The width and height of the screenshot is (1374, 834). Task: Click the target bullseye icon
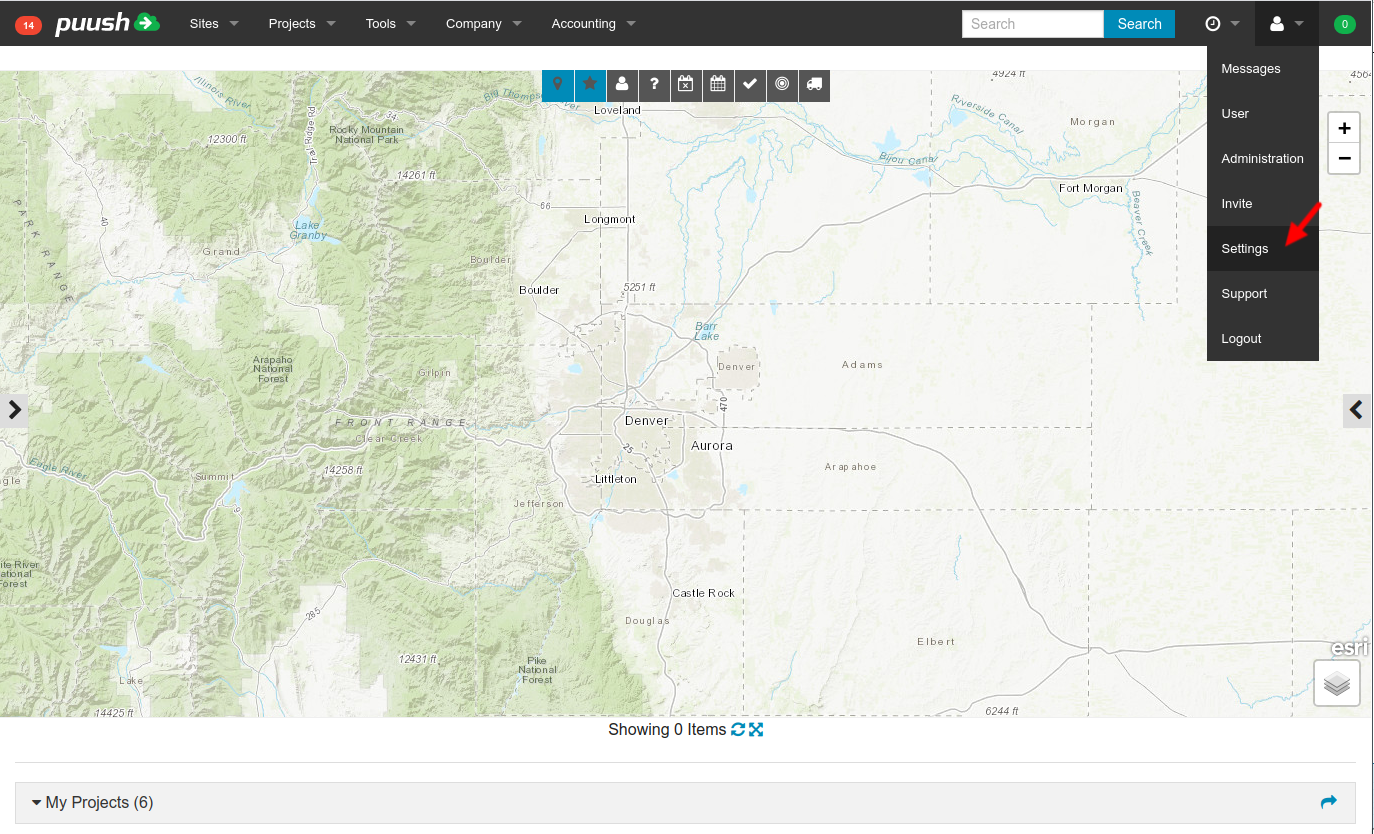coord(782,85)
